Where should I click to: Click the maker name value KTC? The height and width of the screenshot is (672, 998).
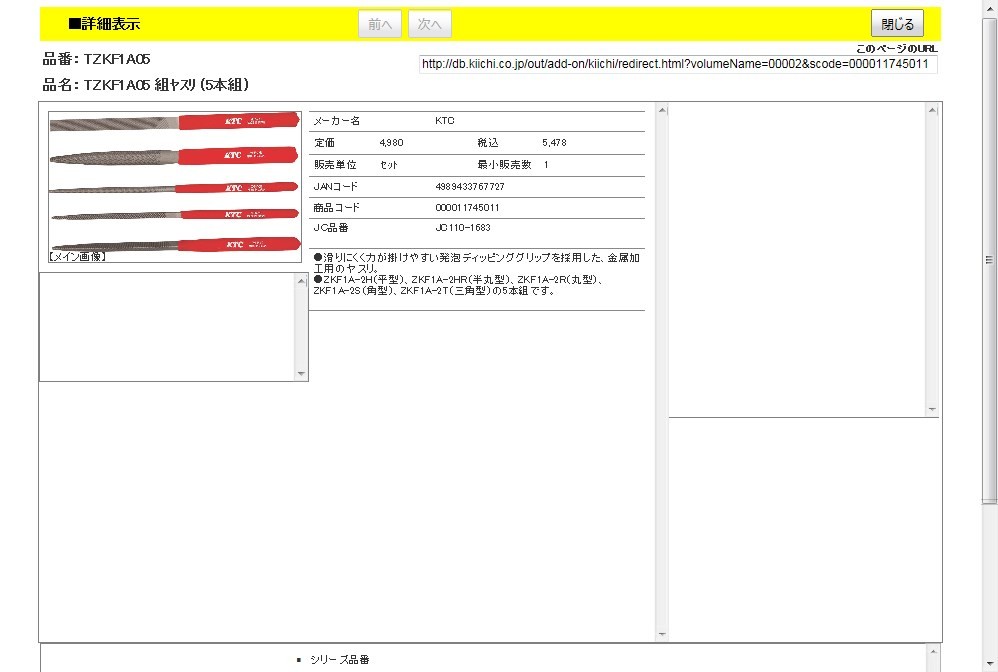click(x=445, y=120)
